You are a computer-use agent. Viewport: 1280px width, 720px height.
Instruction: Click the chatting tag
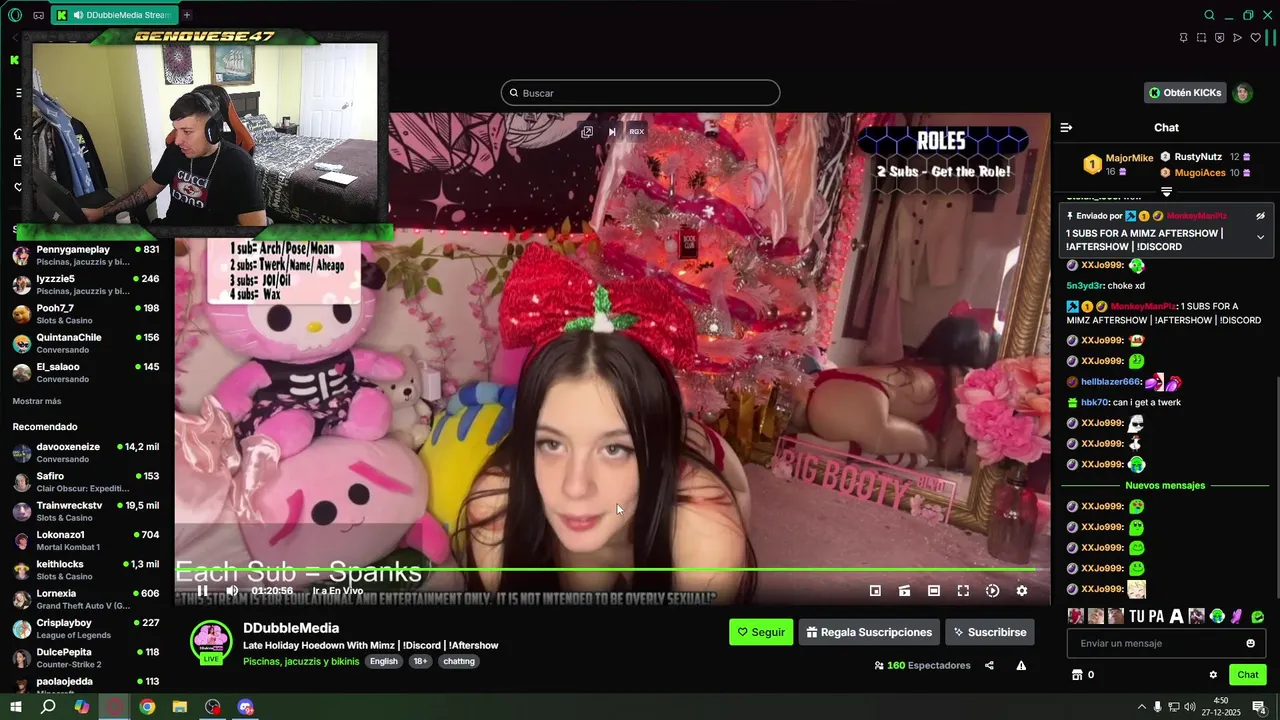pyautogui.click(x=458, y=661)
